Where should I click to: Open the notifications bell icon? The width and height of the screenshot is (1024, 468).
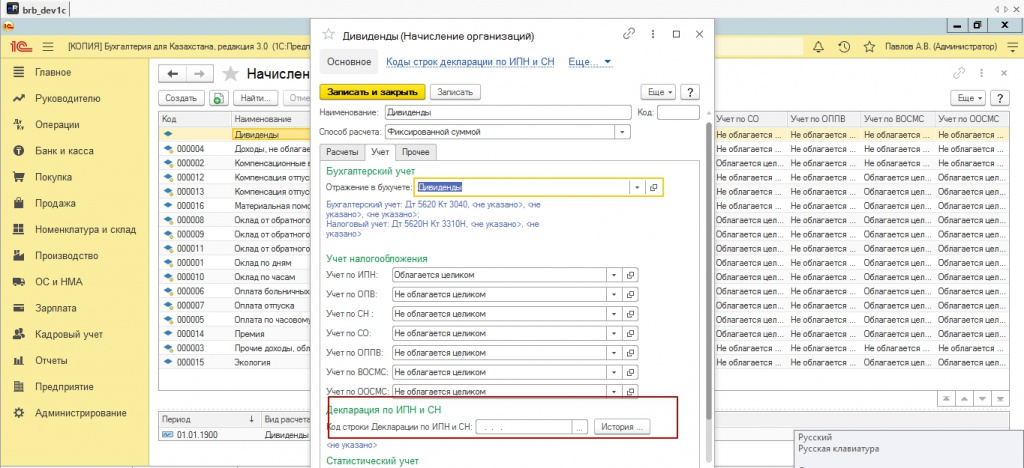click(818, 47)
